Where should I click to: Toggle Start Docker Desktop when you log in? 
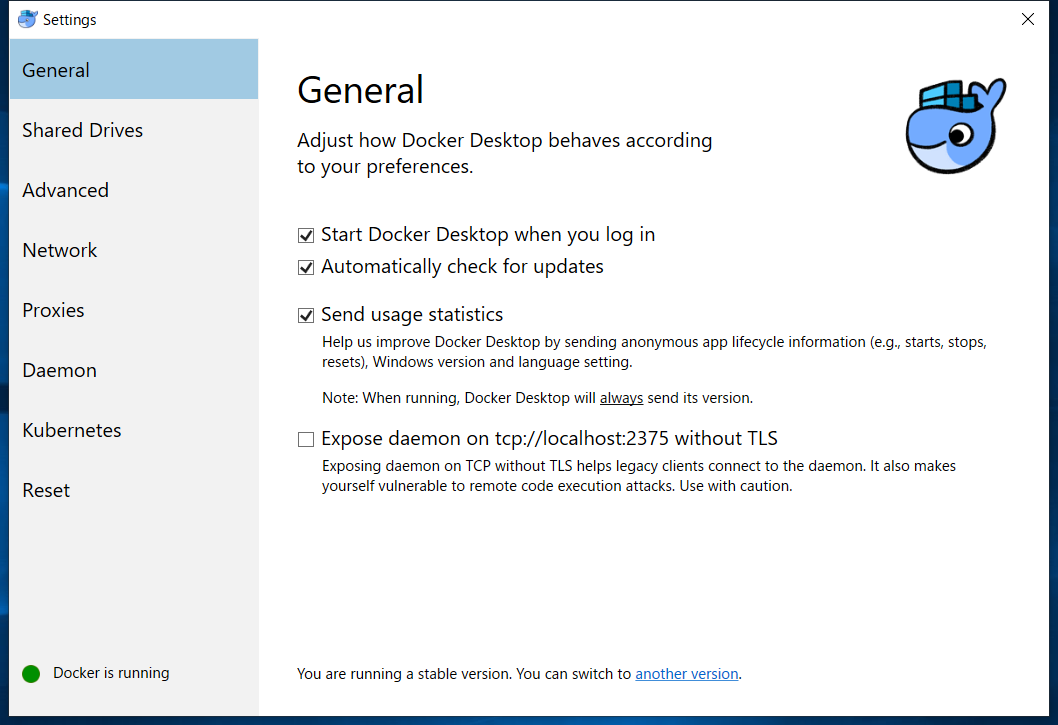point(306,236)
